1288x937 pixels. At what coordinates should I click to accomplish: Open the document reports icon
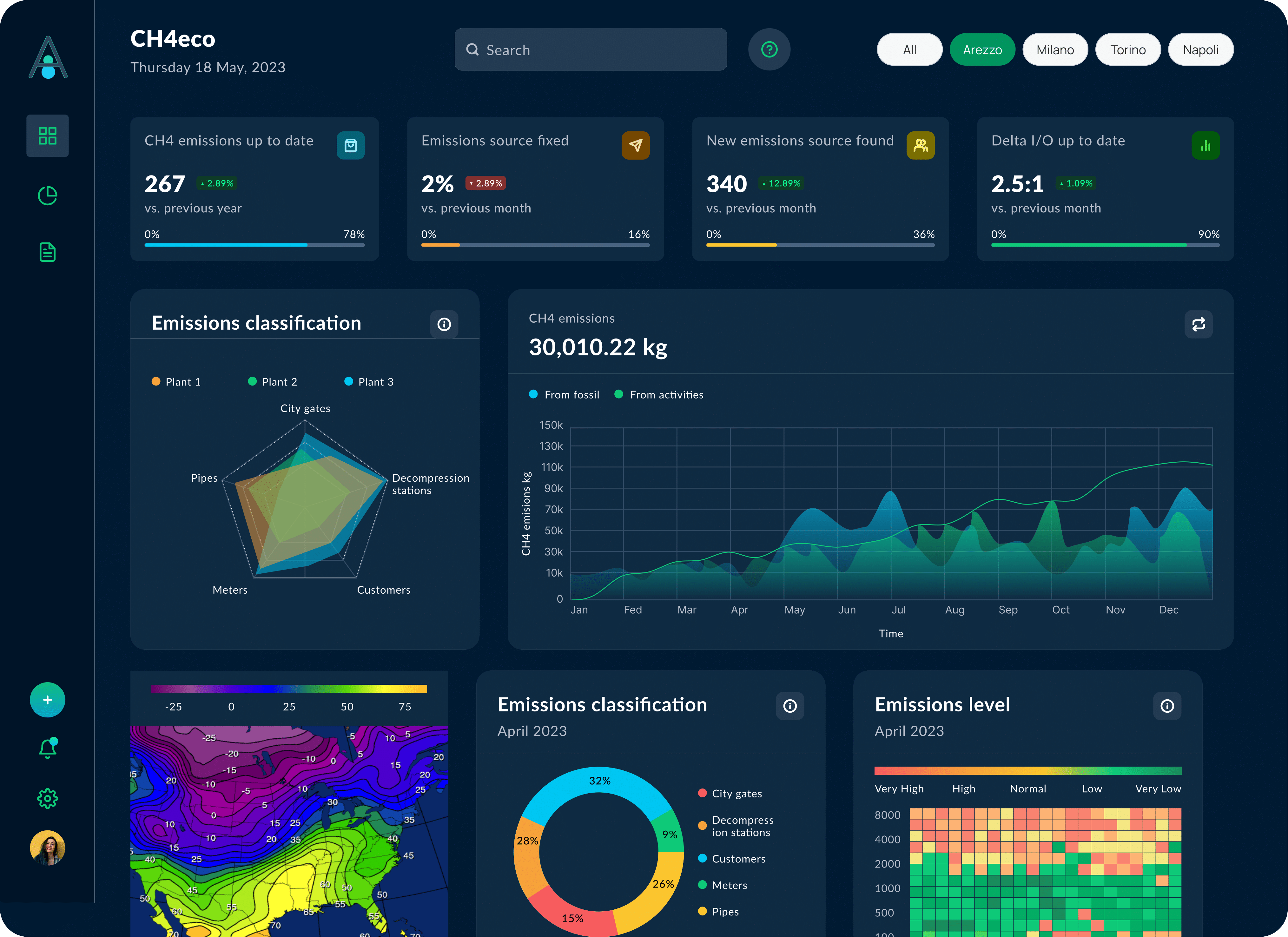[x=48, y=252]
